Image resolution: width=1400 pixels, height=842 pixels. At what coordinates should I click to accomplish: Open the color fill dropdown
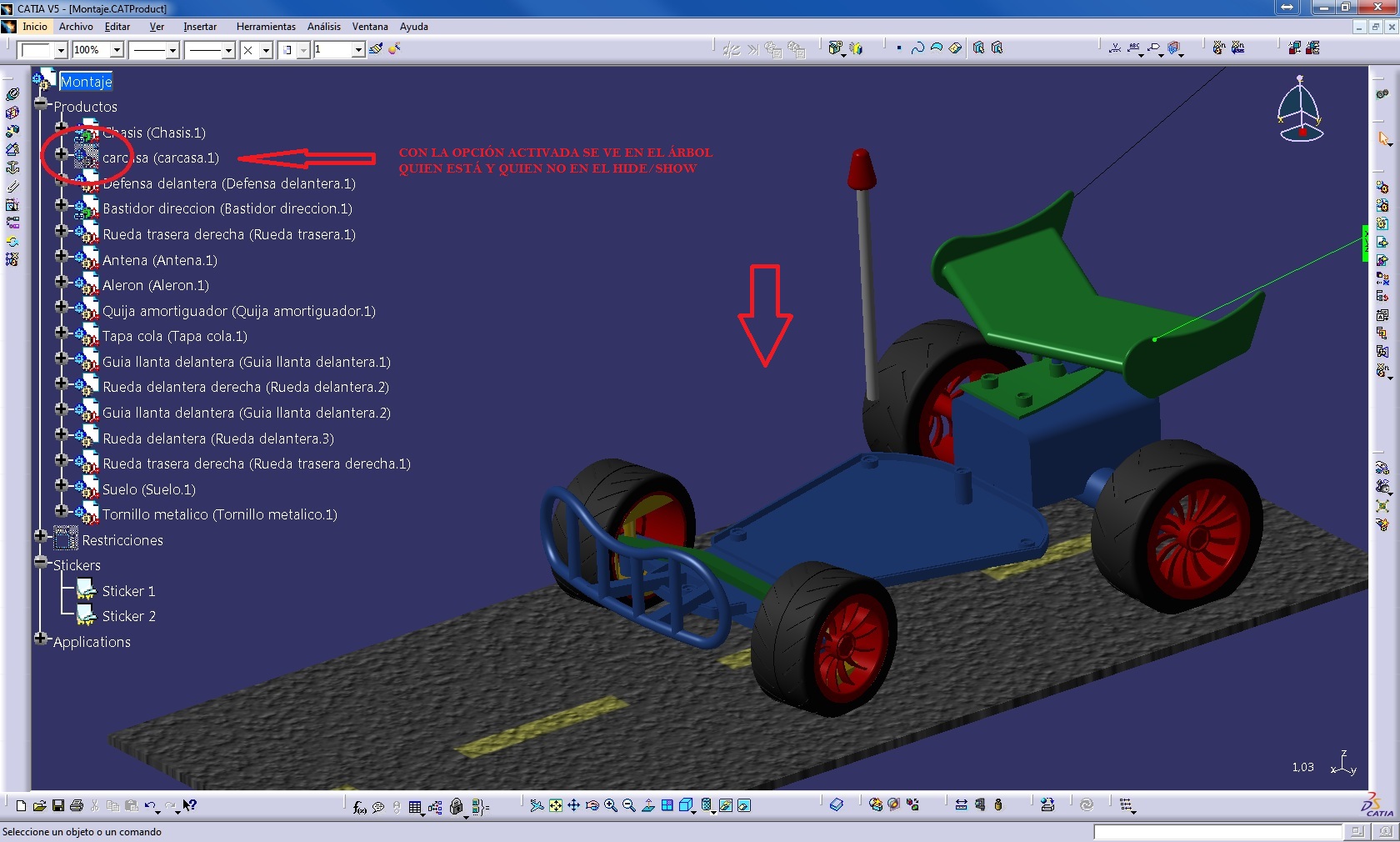[x=61, y=50]
